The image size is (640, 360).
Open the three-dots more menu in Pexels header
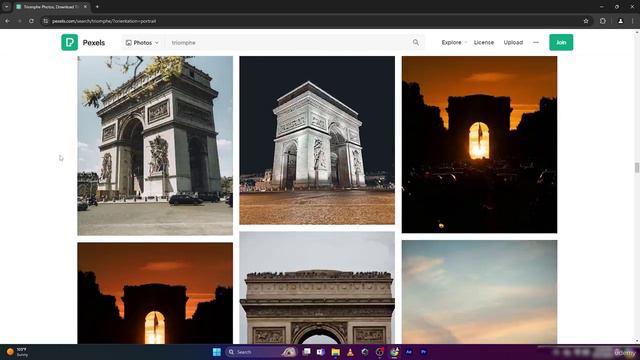coord(536,42)
